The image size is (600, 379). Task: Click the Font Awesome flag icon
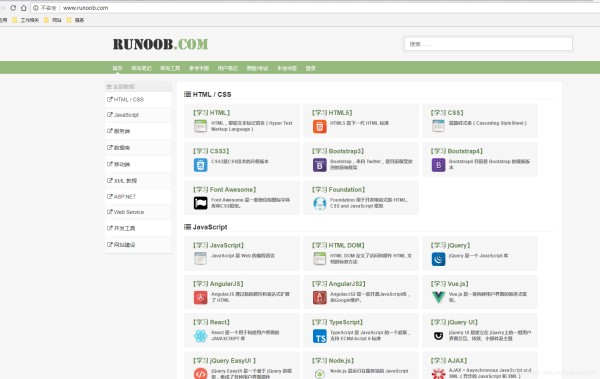click(x=200, y=203)
